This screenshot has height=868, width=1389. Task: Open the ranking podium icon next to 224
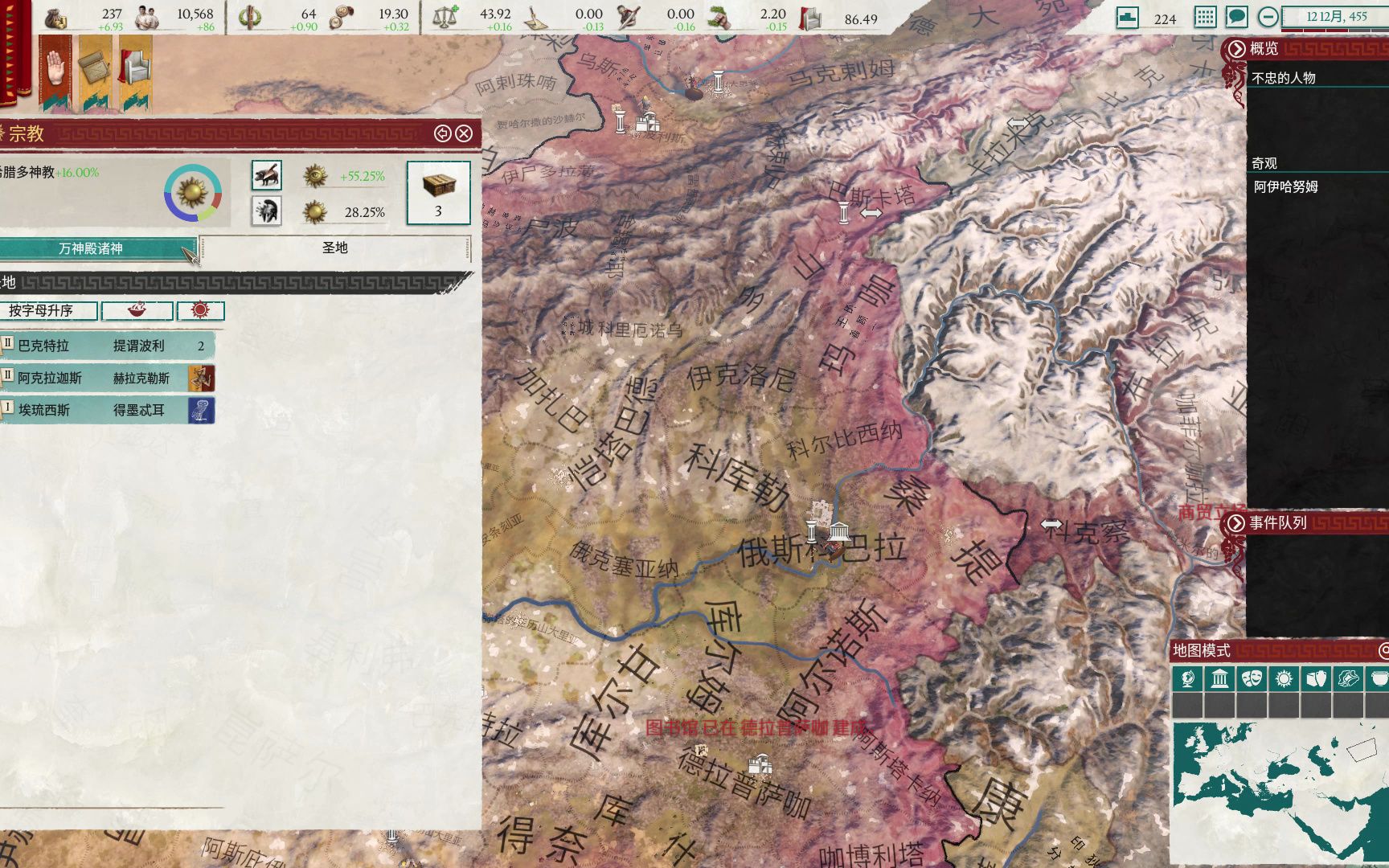tap(1128, 18)
